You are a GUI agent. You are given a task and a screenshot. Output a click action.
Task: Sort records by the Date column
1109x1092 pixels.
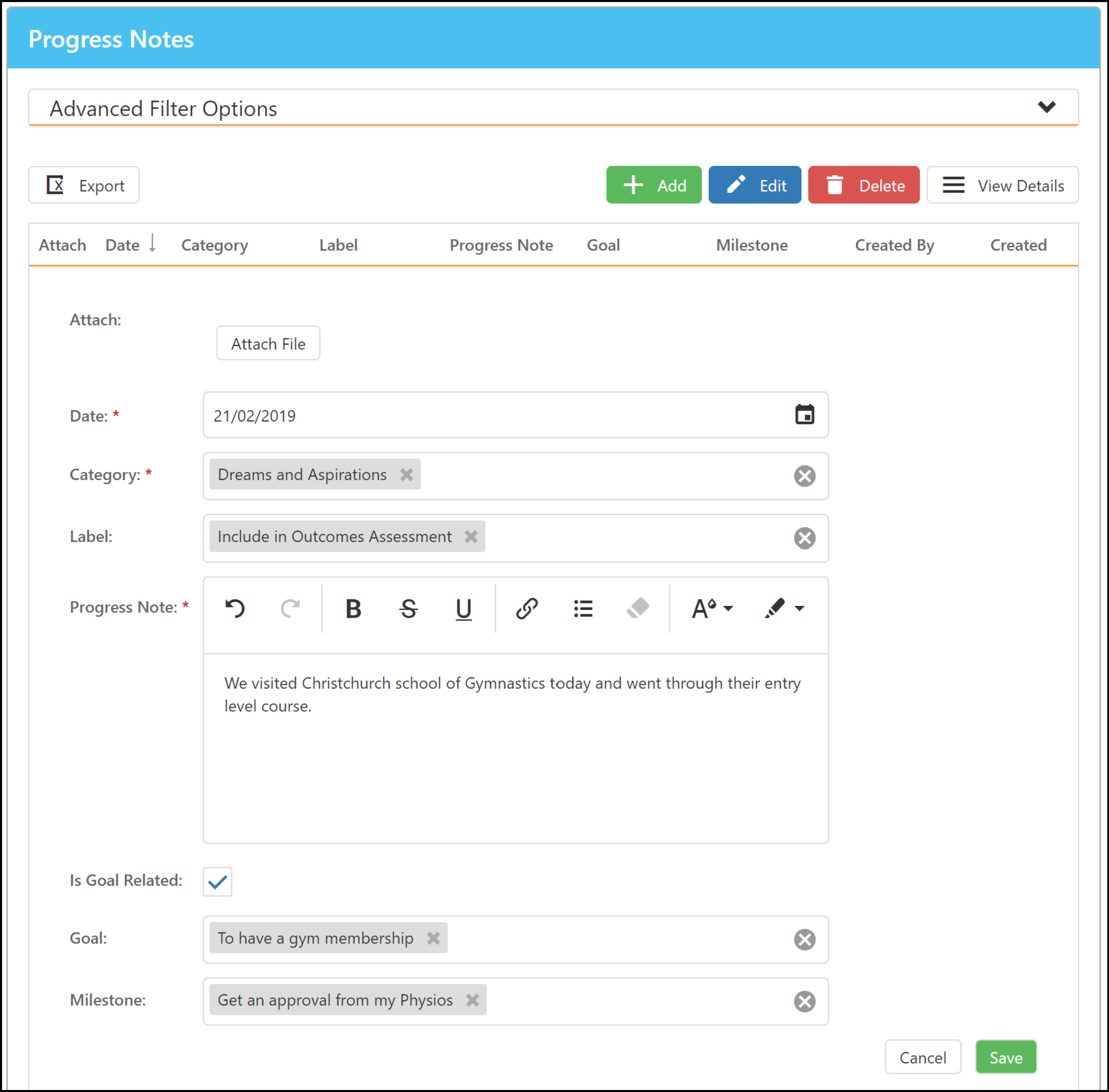click(x=122, y=245)
